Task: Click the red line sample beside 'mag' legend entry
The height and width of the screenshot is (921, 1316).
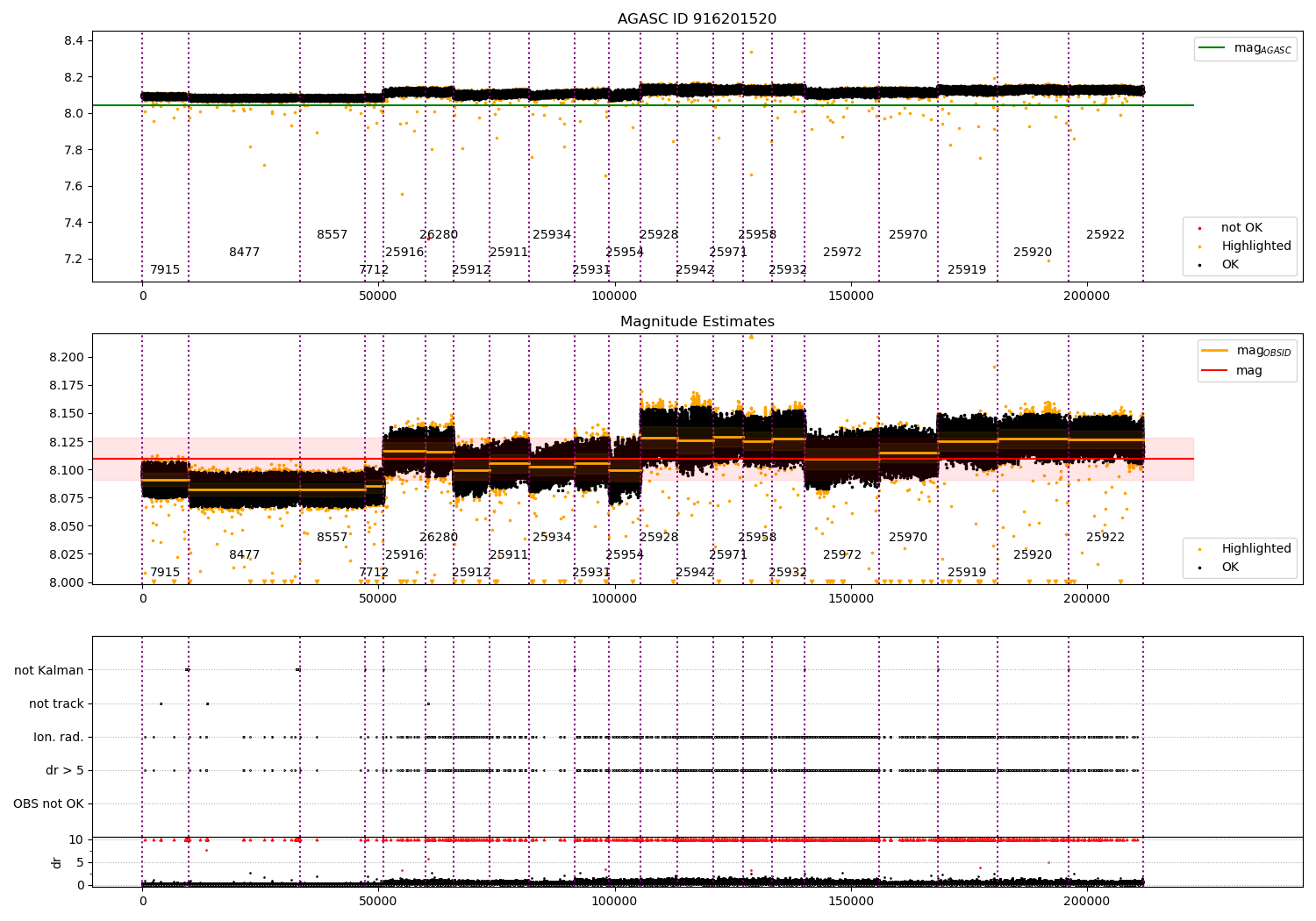Action: [1215, 371]
